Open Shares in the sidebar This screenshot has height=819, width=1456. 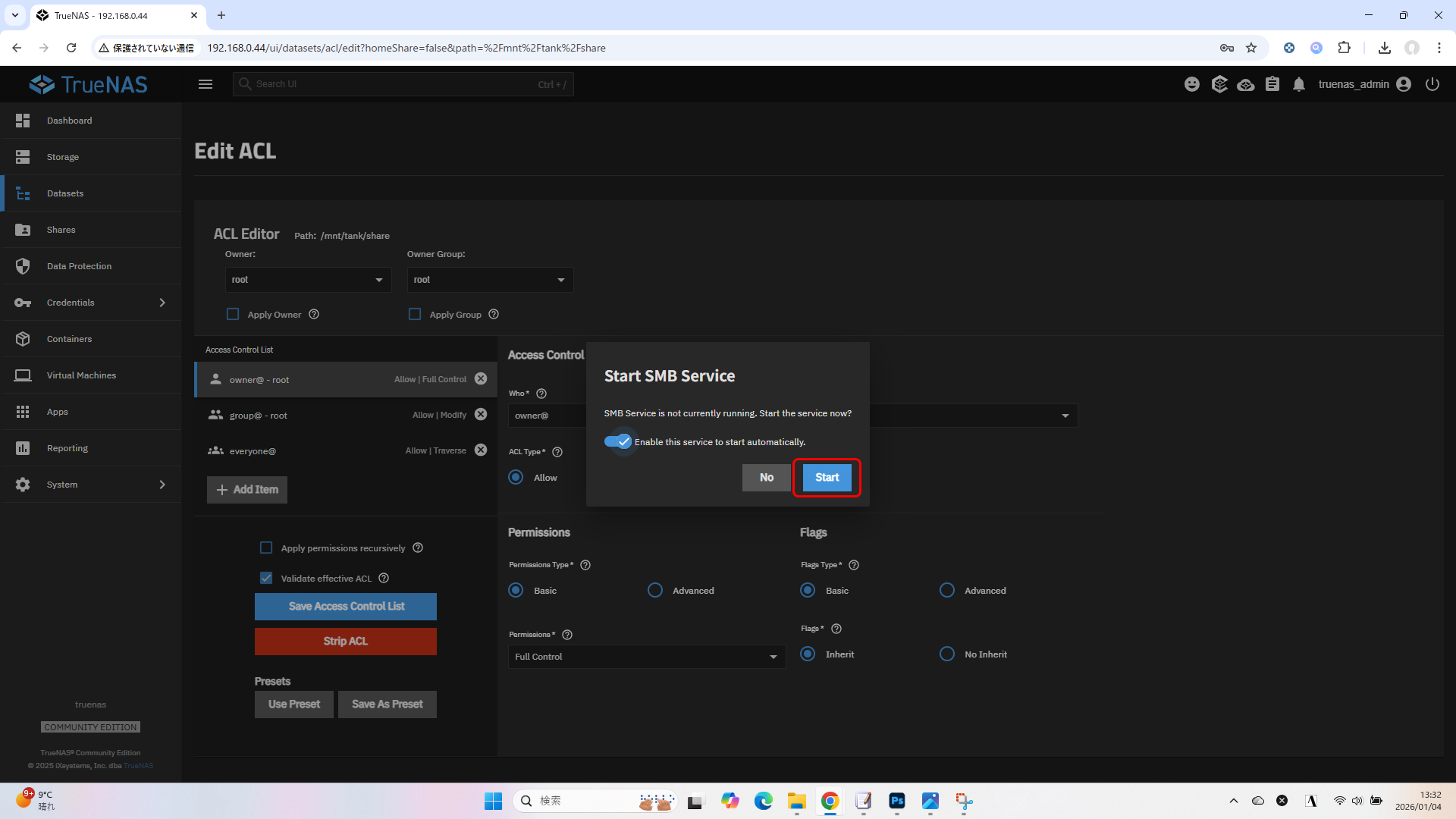[61, 230]
